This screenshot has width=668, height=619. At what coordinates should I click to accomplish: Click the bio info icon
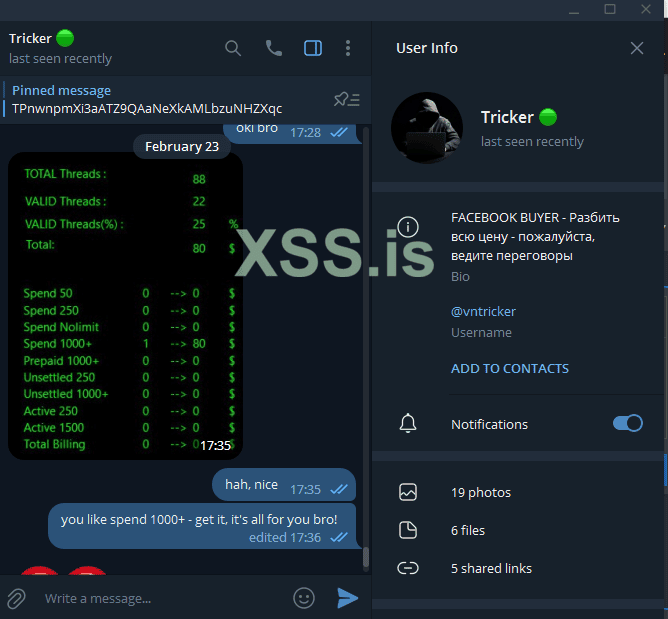pyautogui.click(x=408, y=227)
